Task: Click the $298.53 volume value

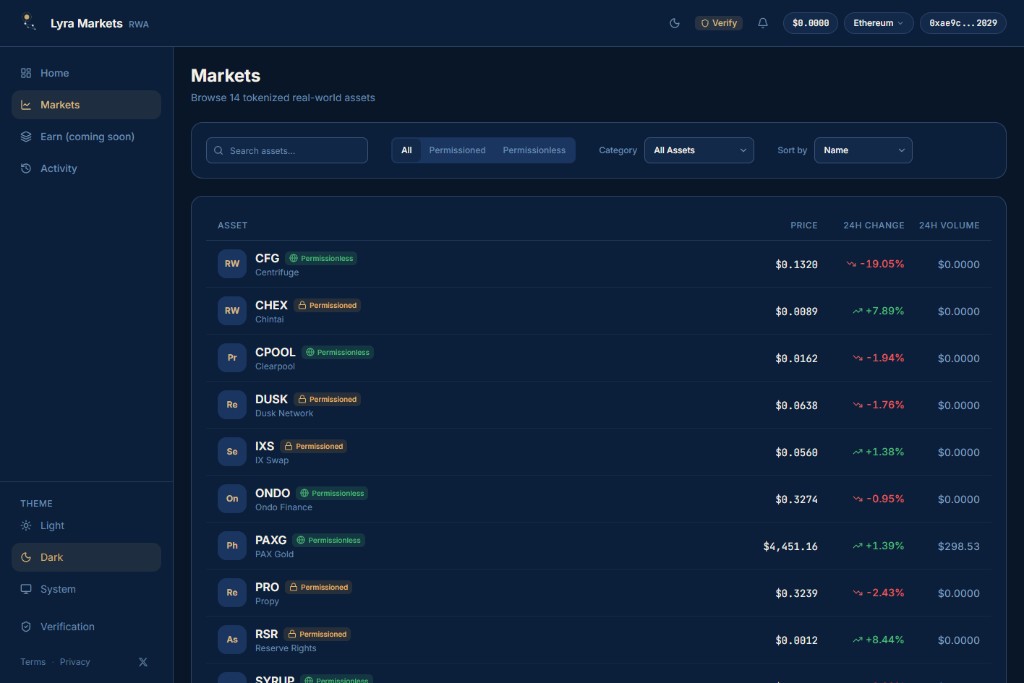Action: 958,547
